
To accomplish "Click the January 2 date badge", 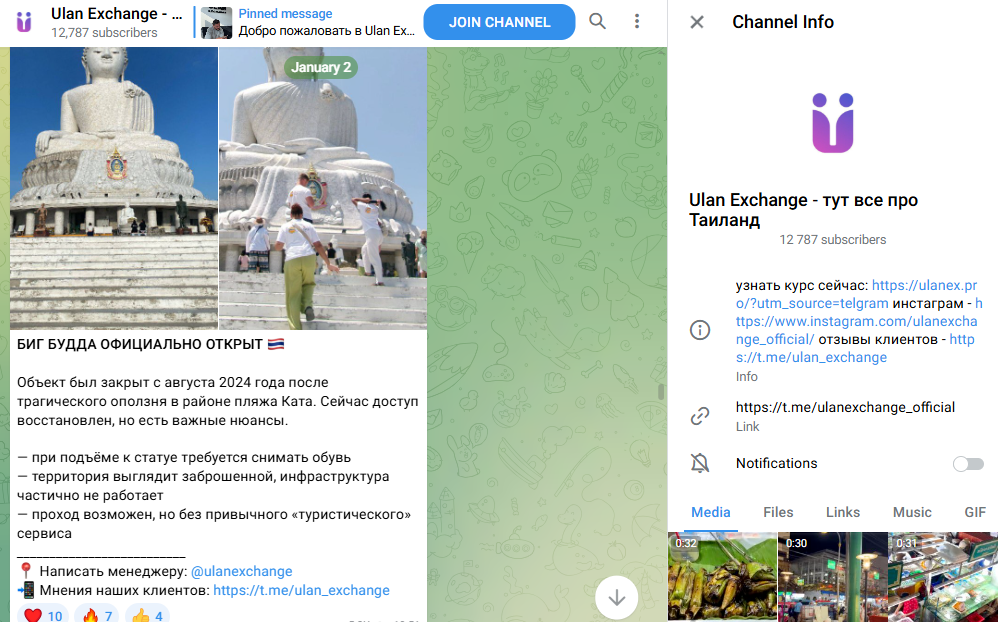I will click(x=321, y=67).
